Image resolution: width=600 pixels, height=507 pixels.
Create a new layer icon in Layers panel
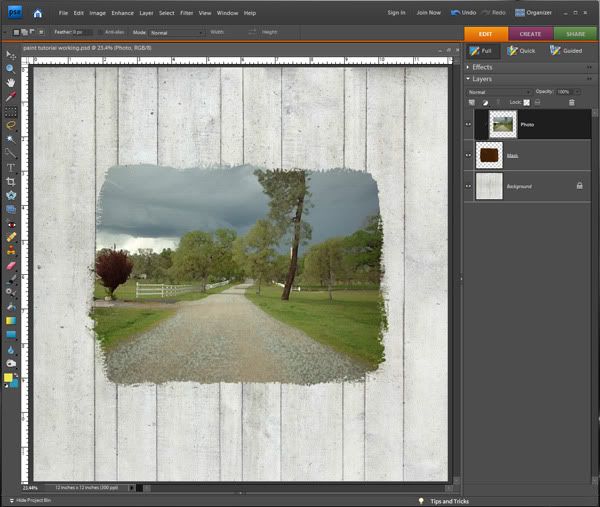point(472,102)
